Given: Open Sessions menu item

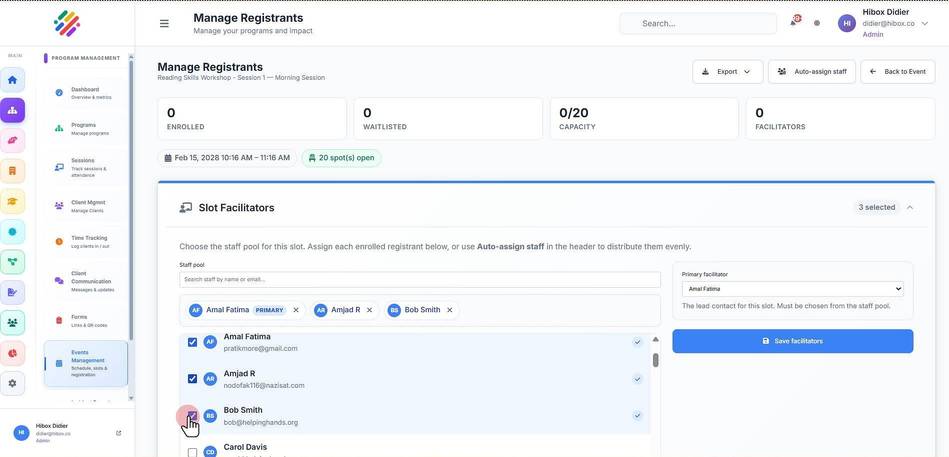Looking at the screenshot, I should click(86, 168).
